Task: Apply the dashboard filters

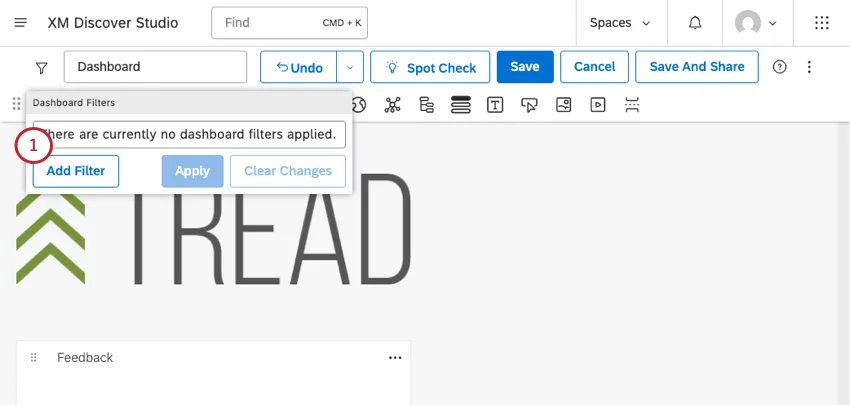Action: tap(192, 171)
